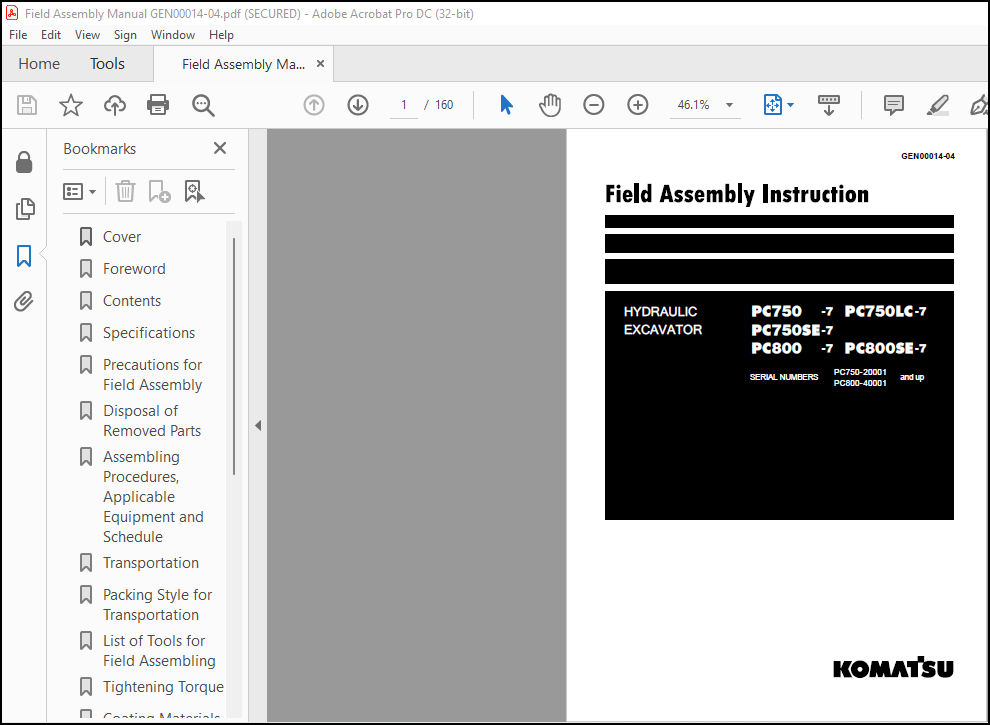This screenshot has height=725, width=990.
Task: Open the Window menu
Action: pyautogui.click(x=172, y=35)
